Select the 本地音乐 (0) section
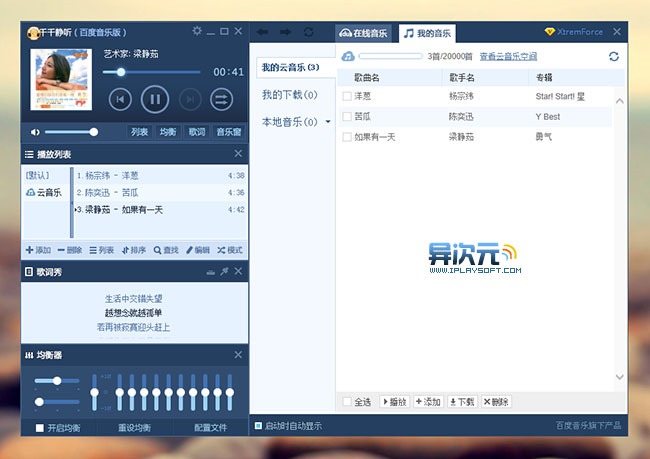Screen dimensions: 650x459 pyautogui.click(x=290, y=122)
